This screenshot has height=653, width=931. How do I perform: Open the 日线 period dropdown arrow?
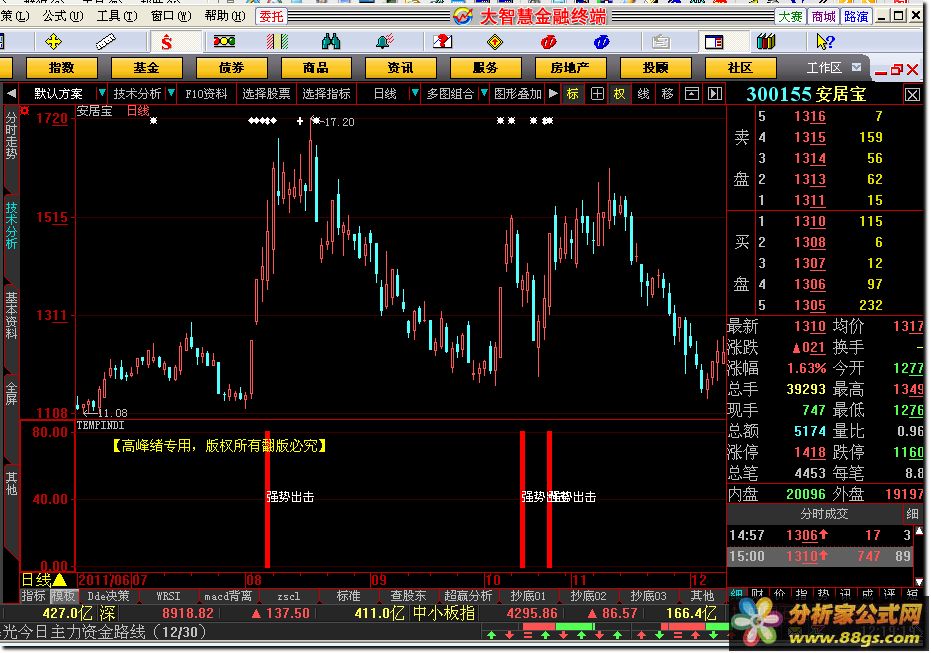click(414, 93)
